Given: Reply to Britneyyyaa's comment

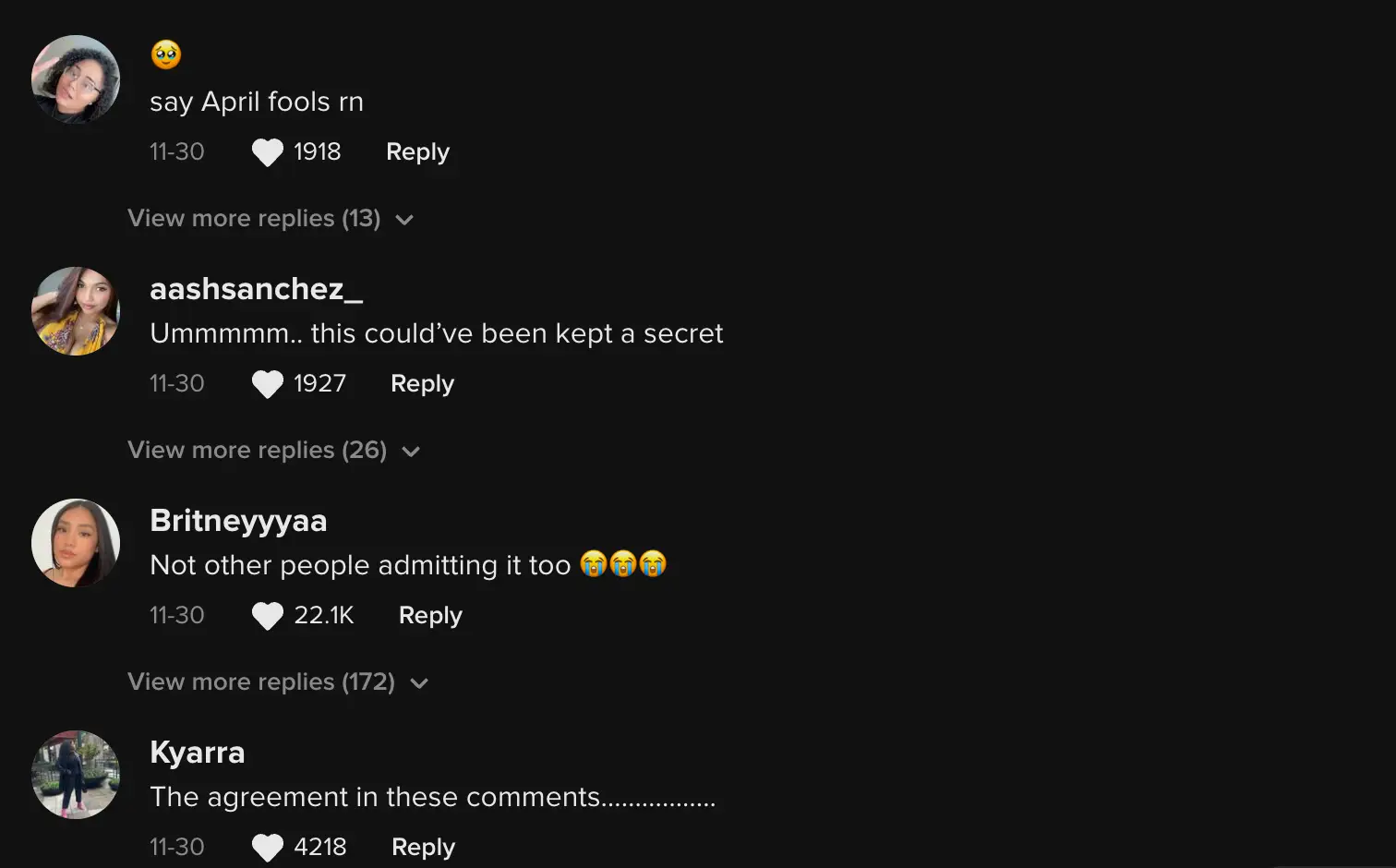Looking at the screenshot, I should coord(430,616).
